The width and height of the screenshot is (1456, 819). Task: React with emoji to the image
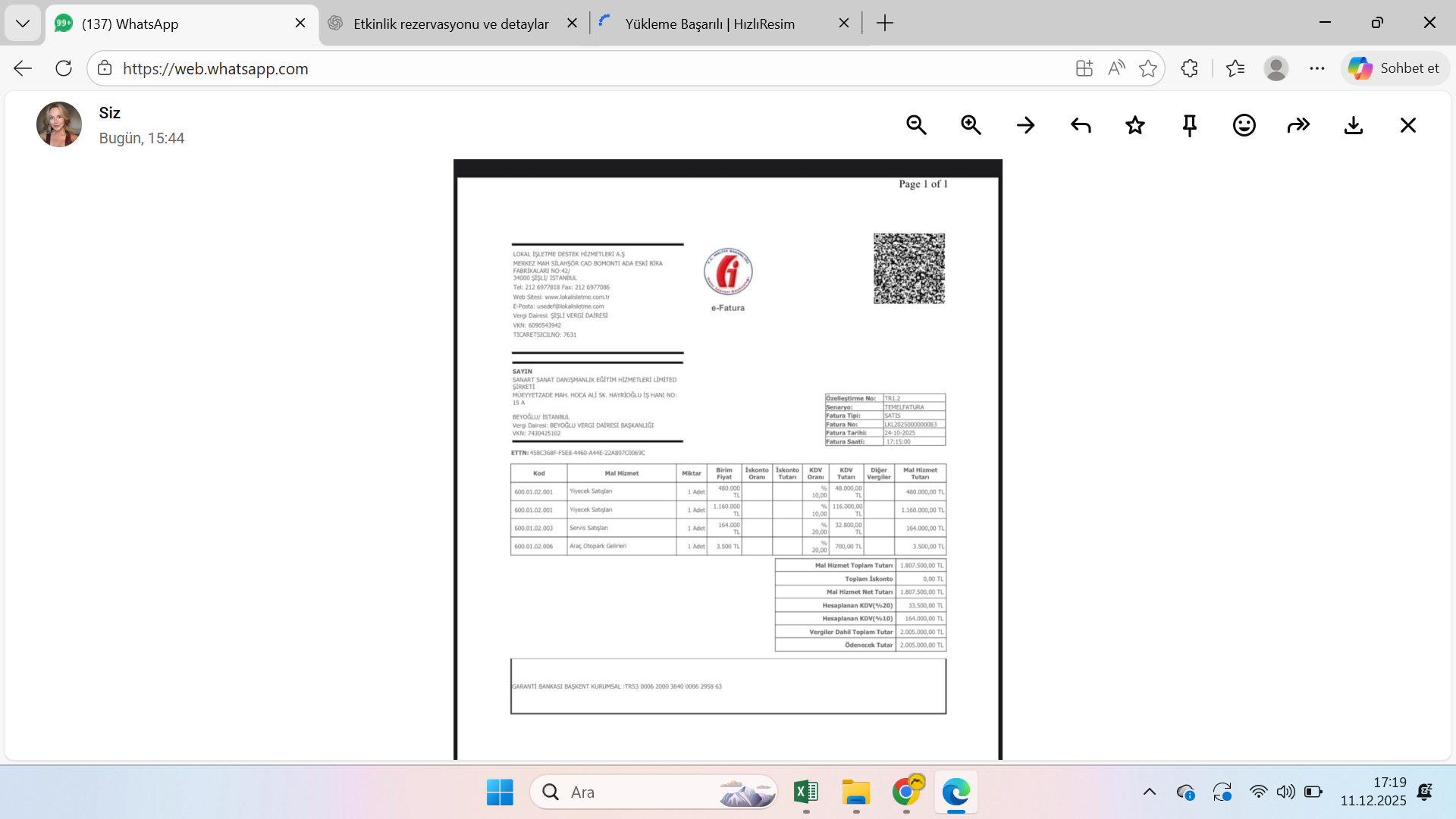pyautogui.click(x=1244, y=125)
